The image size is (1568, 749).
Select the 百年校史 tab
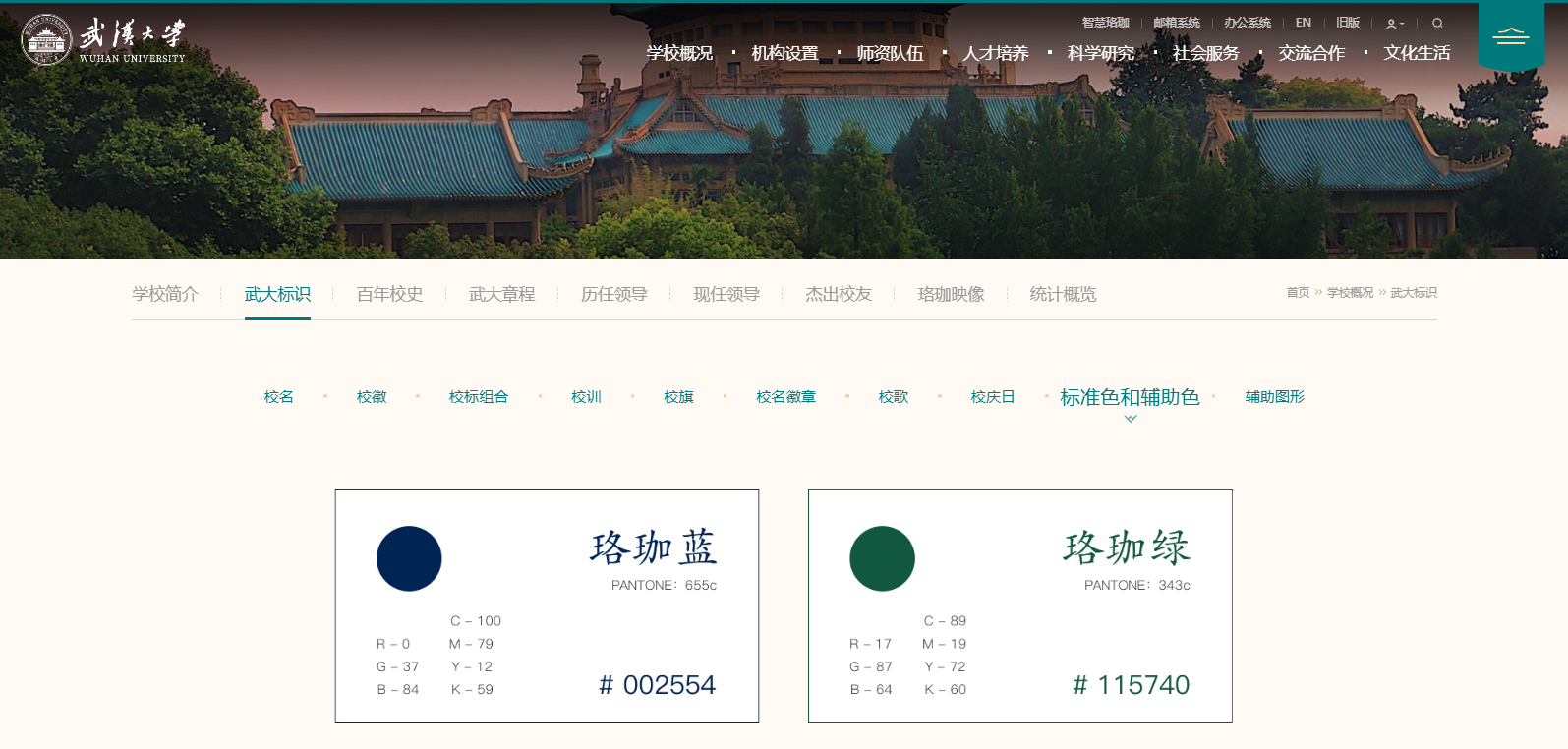tap(389, 294)
